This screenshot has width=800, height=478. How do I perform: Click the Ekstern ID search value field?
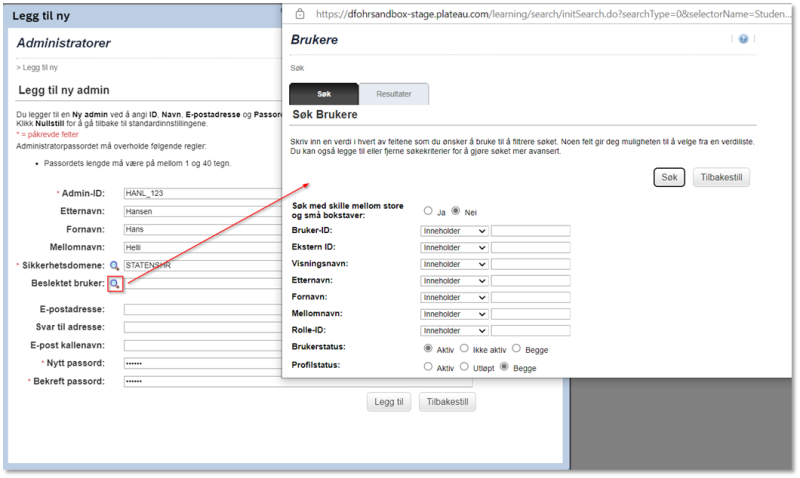click(x=531, y=248)
